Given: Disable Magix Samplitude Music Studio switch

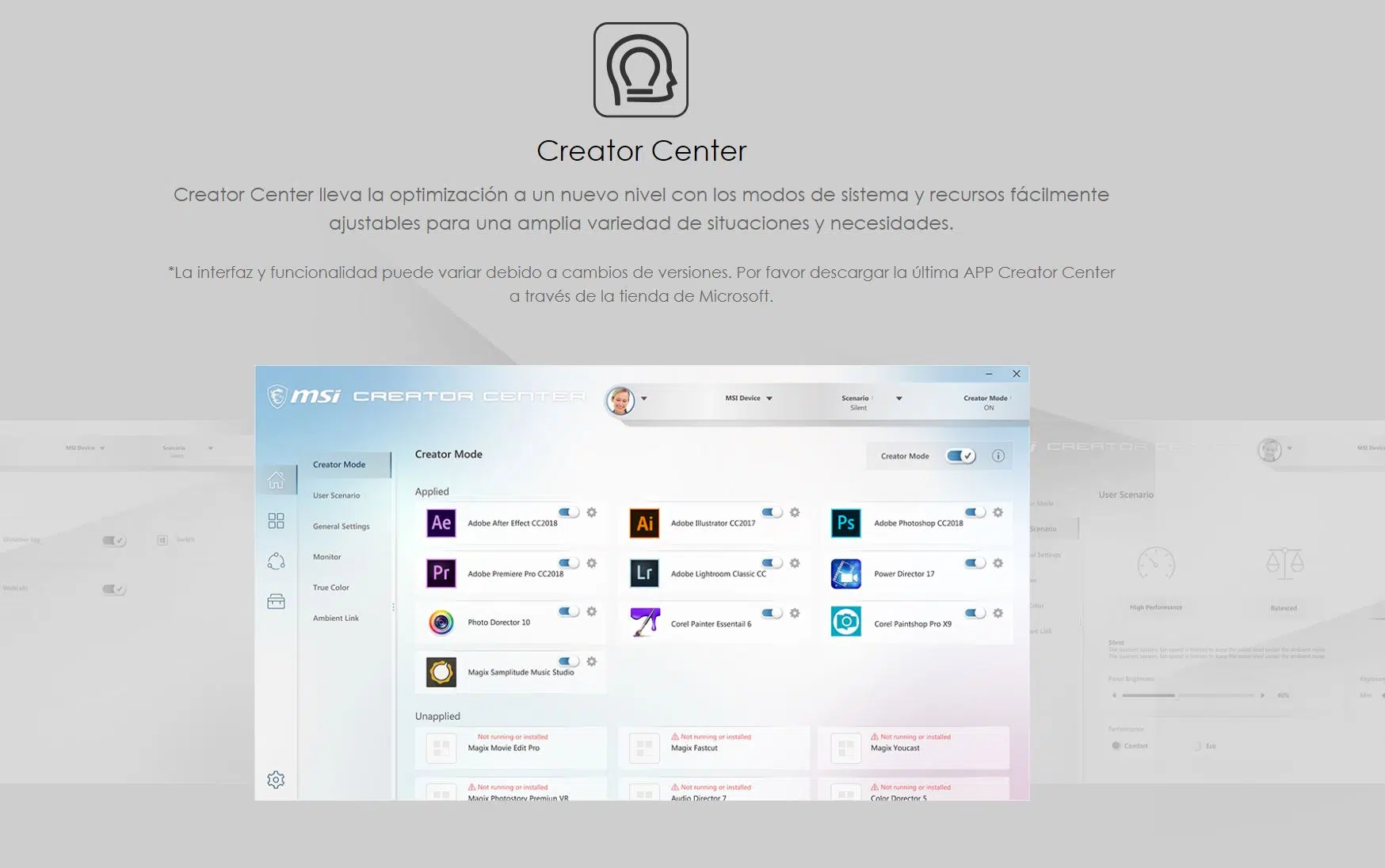Looking at the screenshot, I should pyautogui.click(x=569, y=661).
